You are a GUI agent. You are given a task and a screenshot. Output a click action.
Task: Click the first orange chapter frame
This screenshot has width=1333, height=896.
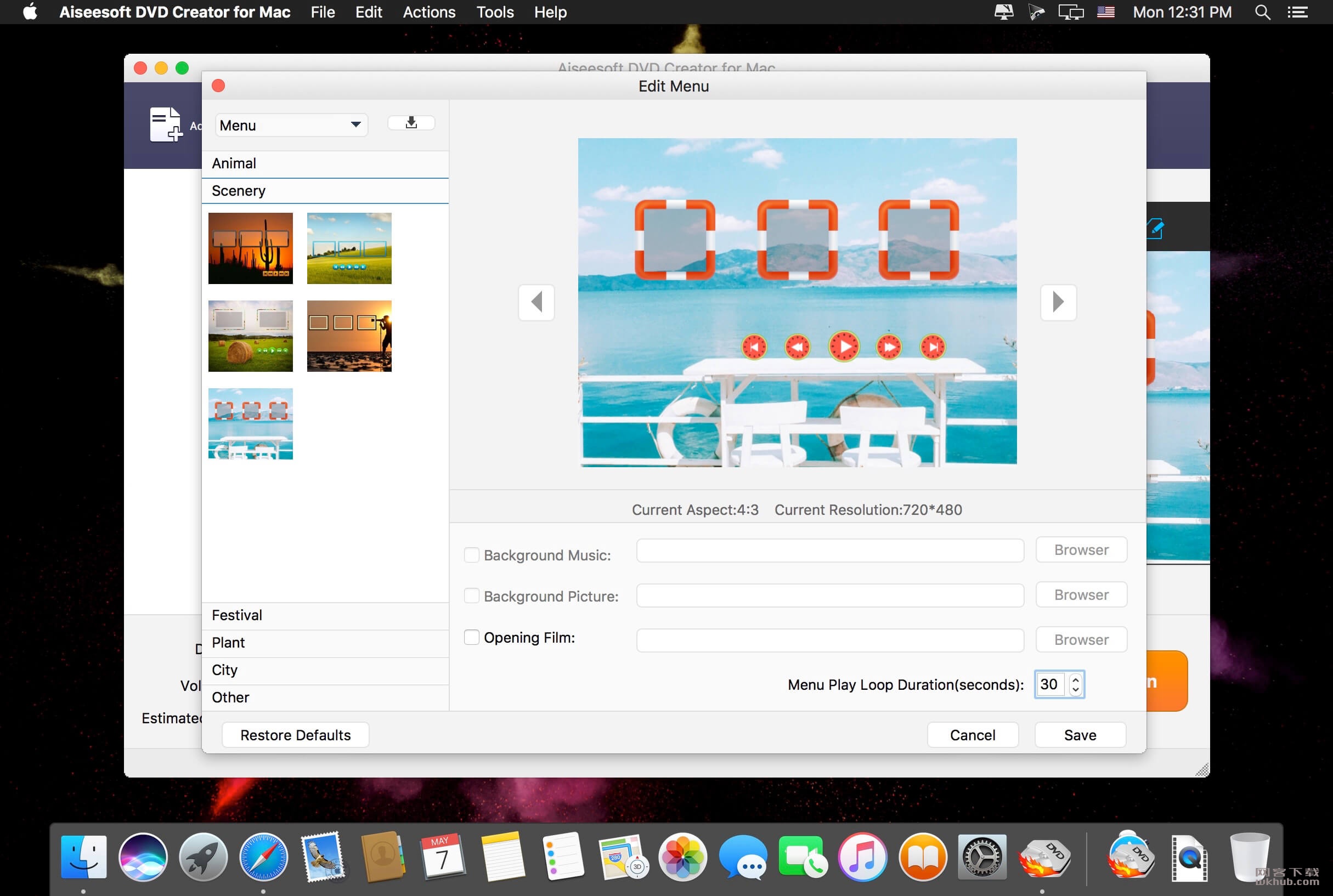coord(675,240)
